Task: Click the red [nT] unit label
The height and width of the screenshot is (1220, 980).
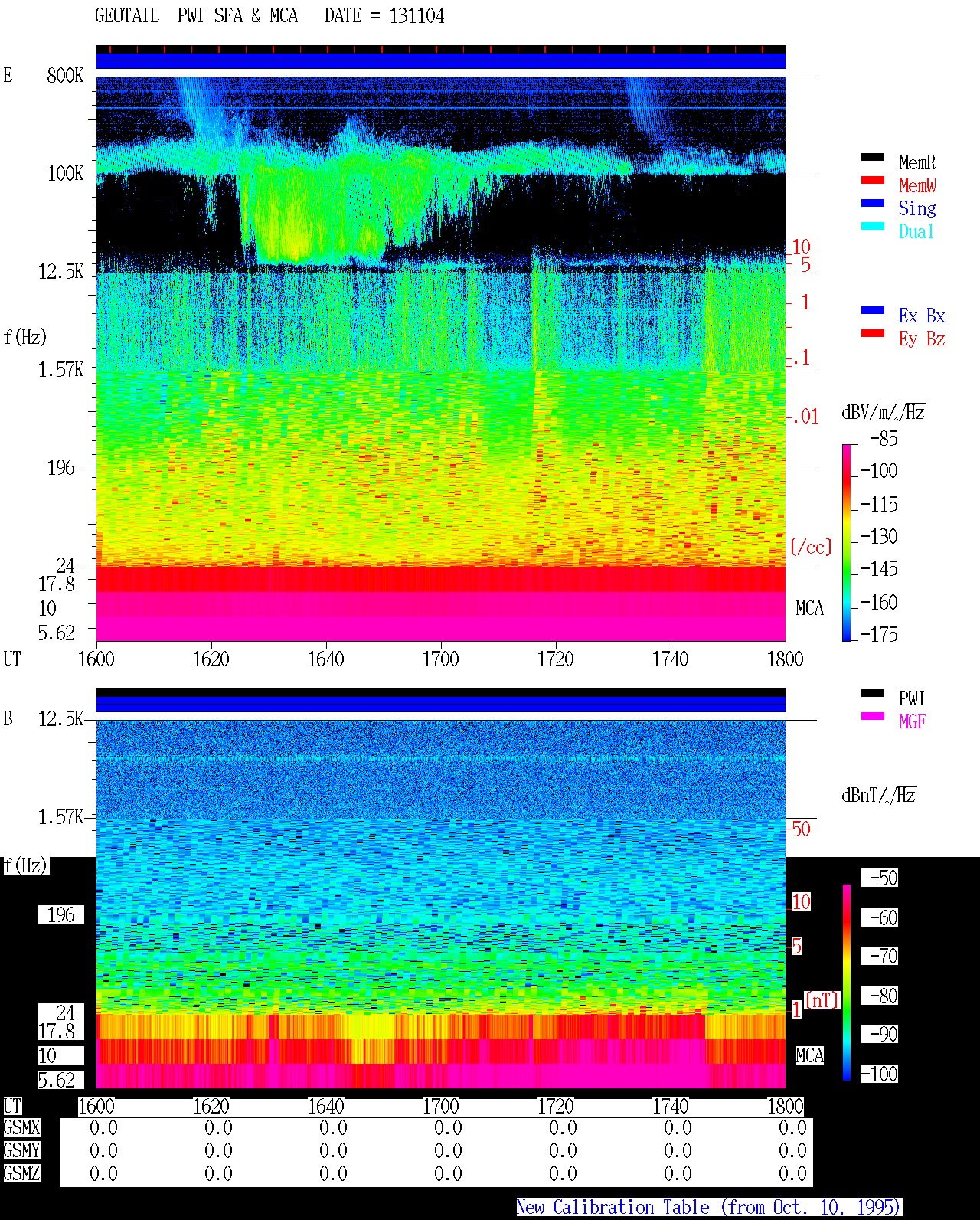Action: (822, 1000)
